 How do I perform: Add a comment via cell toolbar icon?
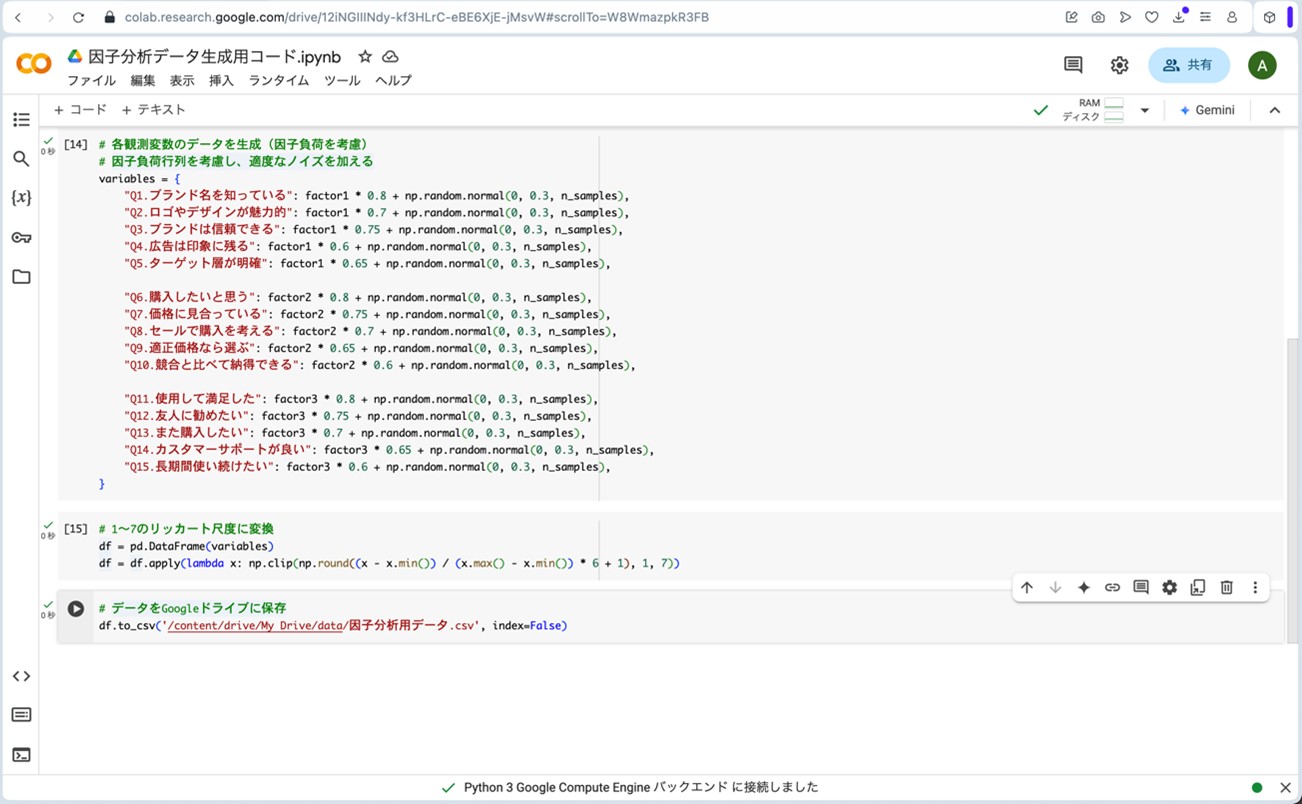(1141, 588)
